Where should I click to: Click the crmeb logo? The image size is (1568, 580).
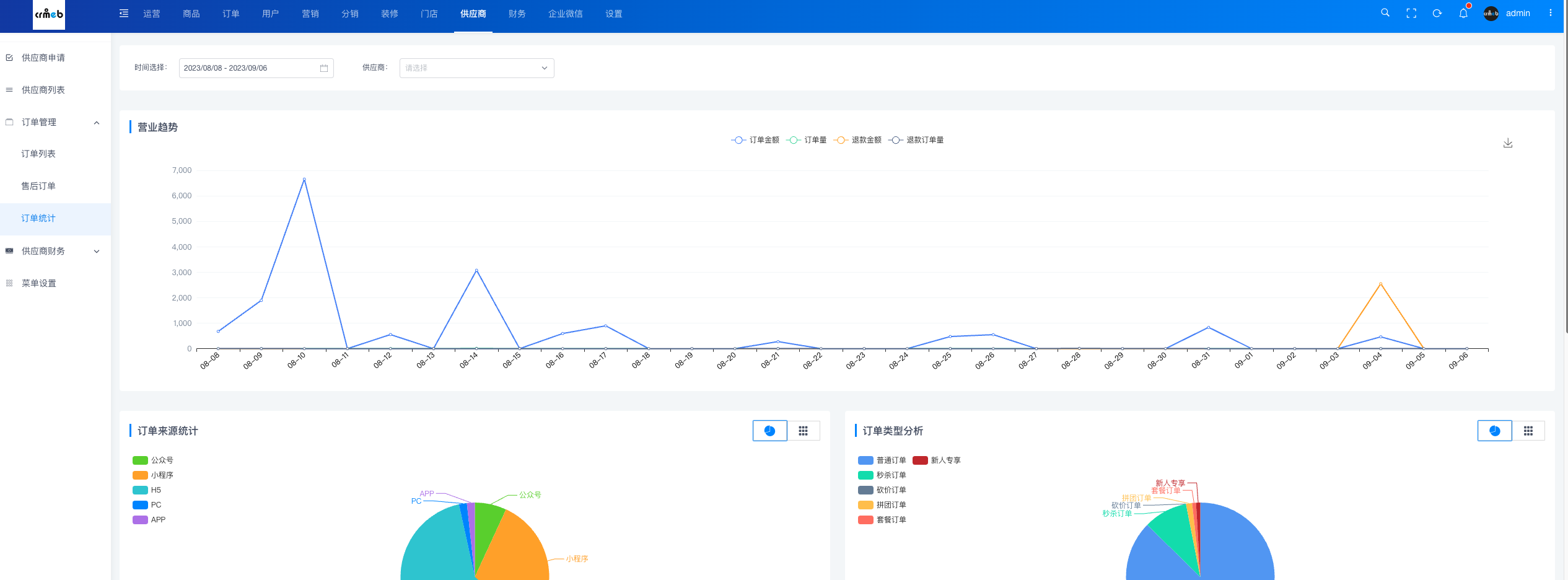click(49, 14)
